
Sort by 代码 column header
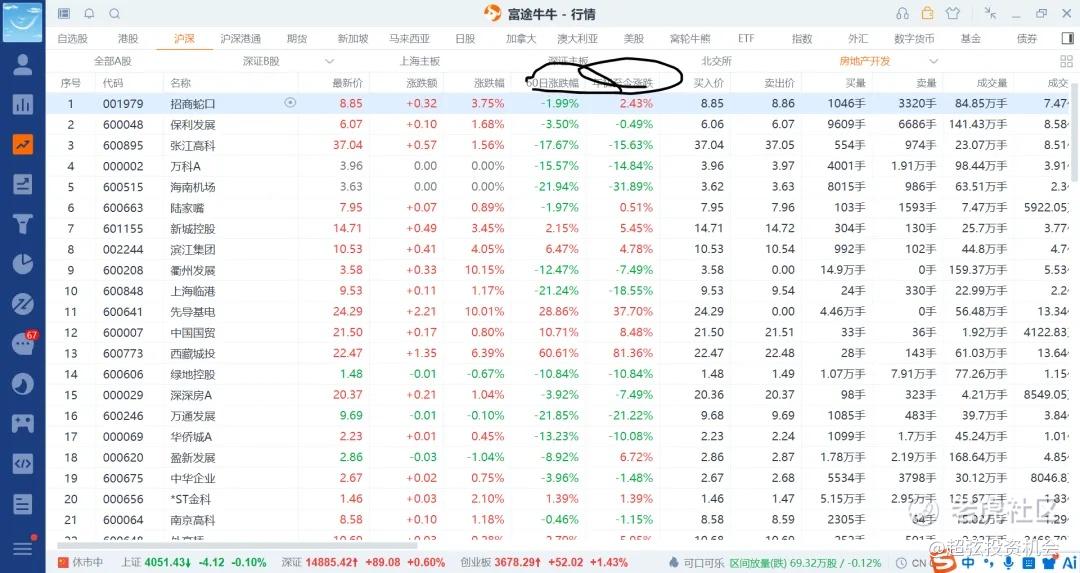(x=113, y=83)
